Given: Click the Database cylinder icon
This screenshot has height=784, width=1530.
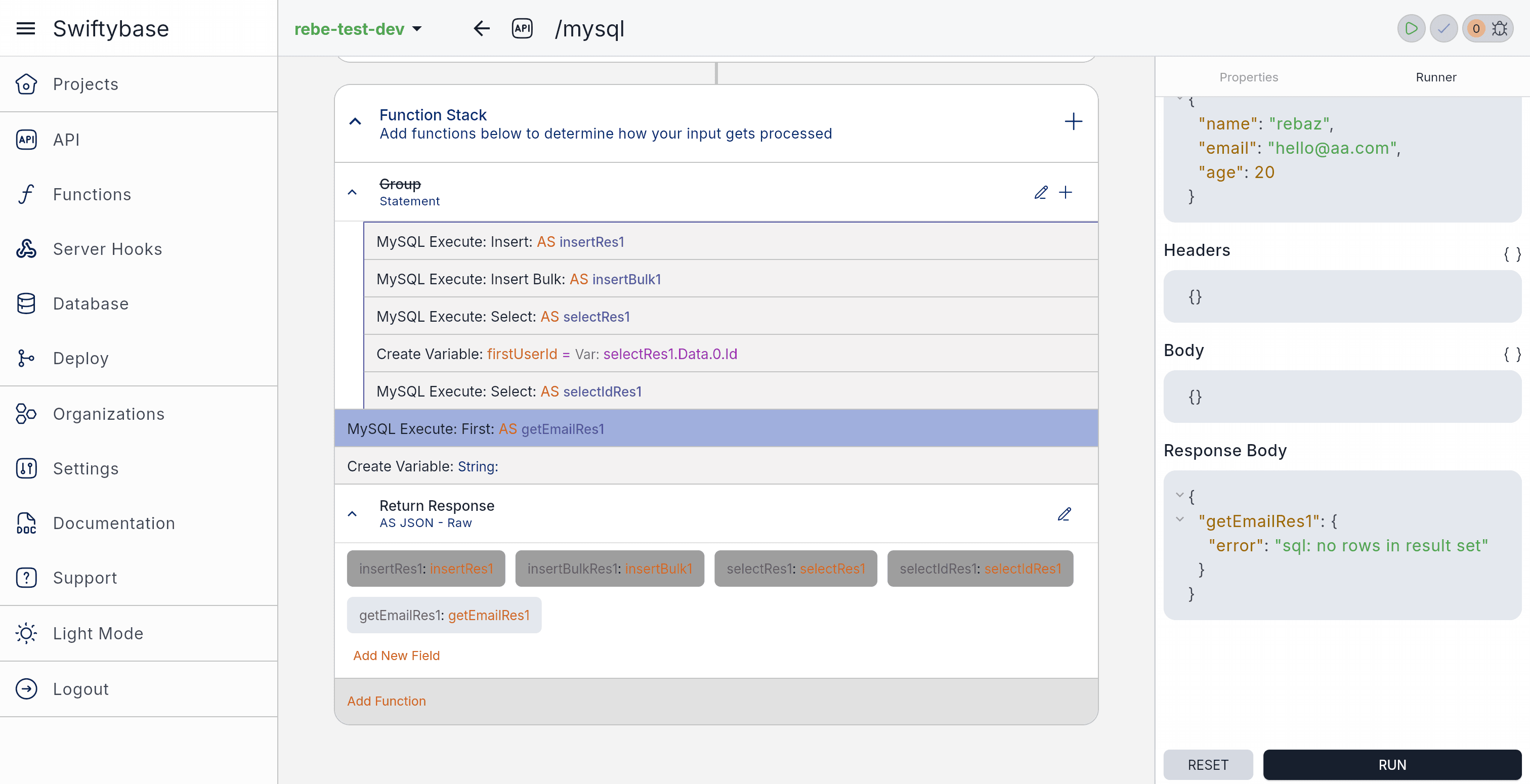Looking at the screenshot, I should [x=26, y=303].
